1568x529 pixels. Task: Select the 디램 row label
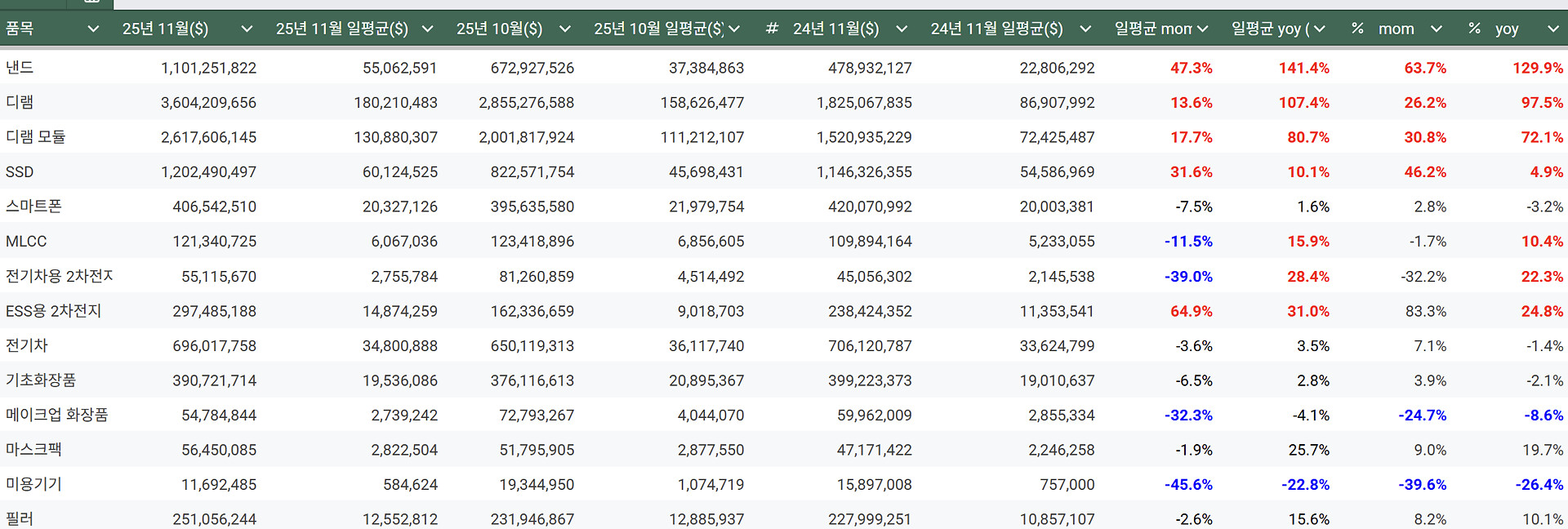point(20,102)
